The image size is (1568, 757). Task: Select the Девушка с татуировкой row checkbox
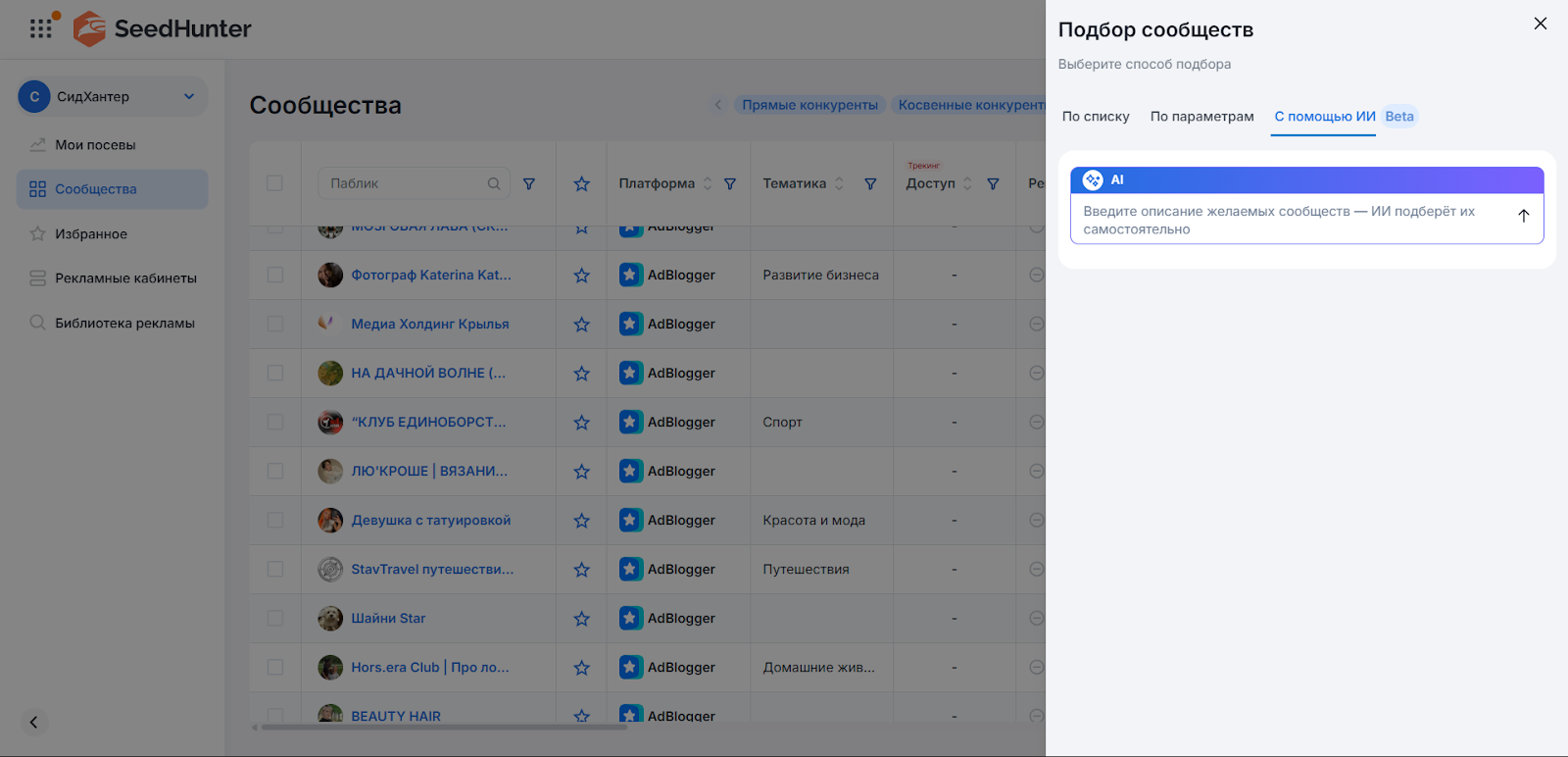[x=275, y=521]
